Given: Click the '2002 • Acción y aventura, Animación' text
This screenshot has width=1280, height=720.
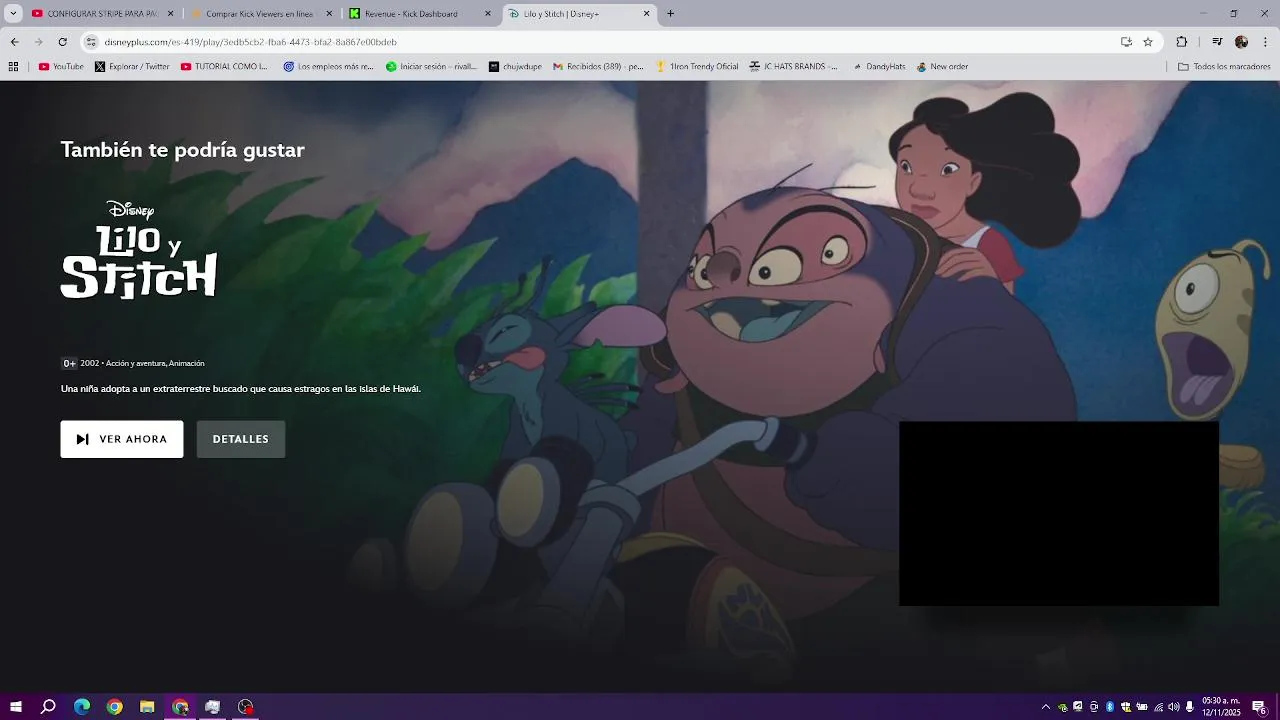Looking at the screenshot, I should pos(142,363).
